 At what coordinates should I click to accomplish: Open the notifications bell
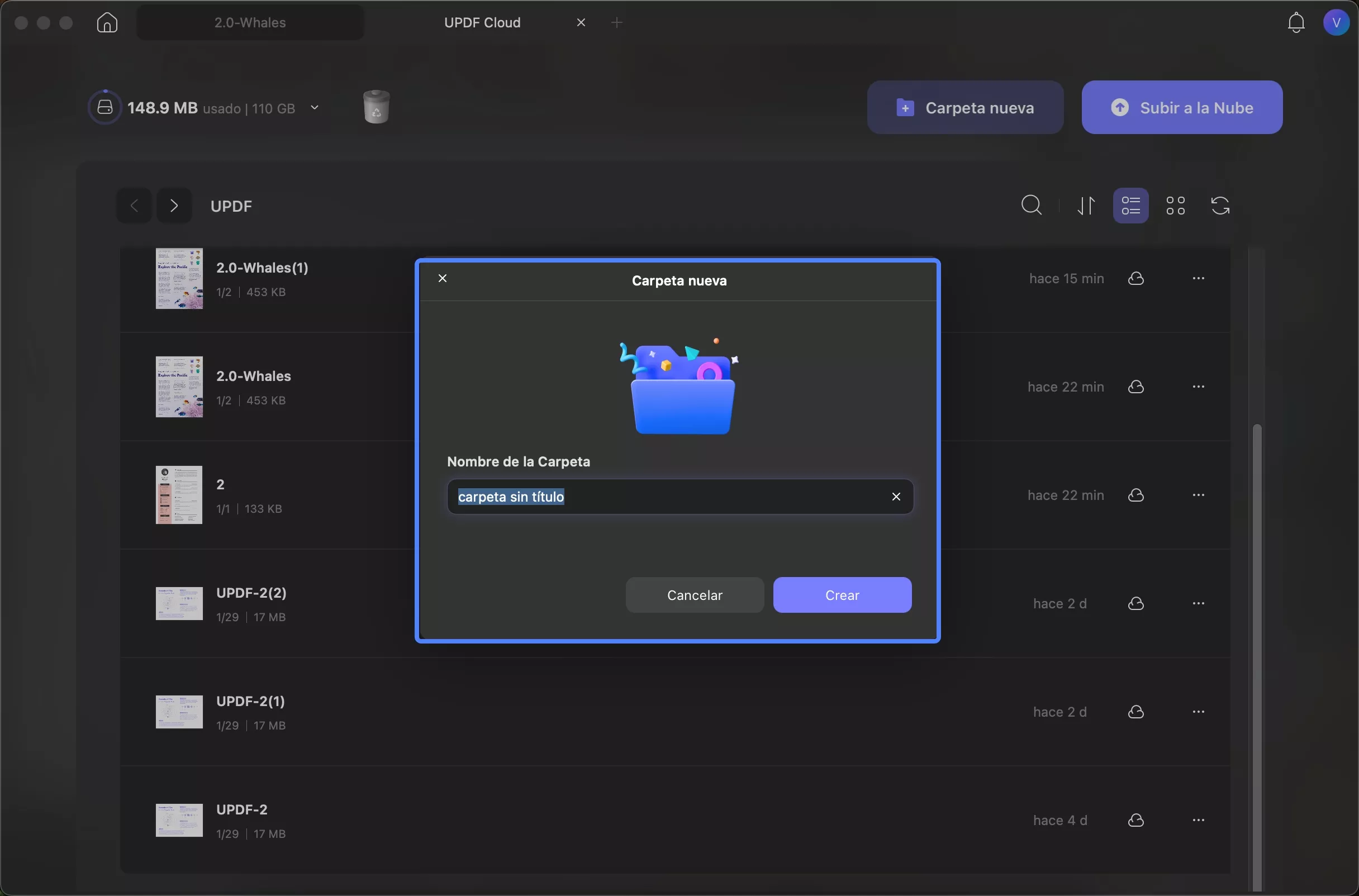click(x=1296, y=23)
